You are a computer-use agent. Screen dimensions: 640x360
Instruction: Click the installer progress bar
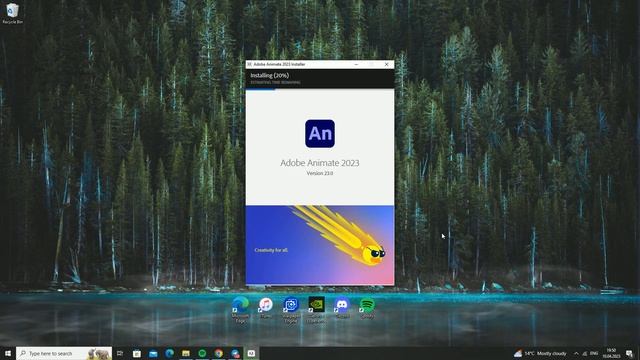(x=320, y=89)
